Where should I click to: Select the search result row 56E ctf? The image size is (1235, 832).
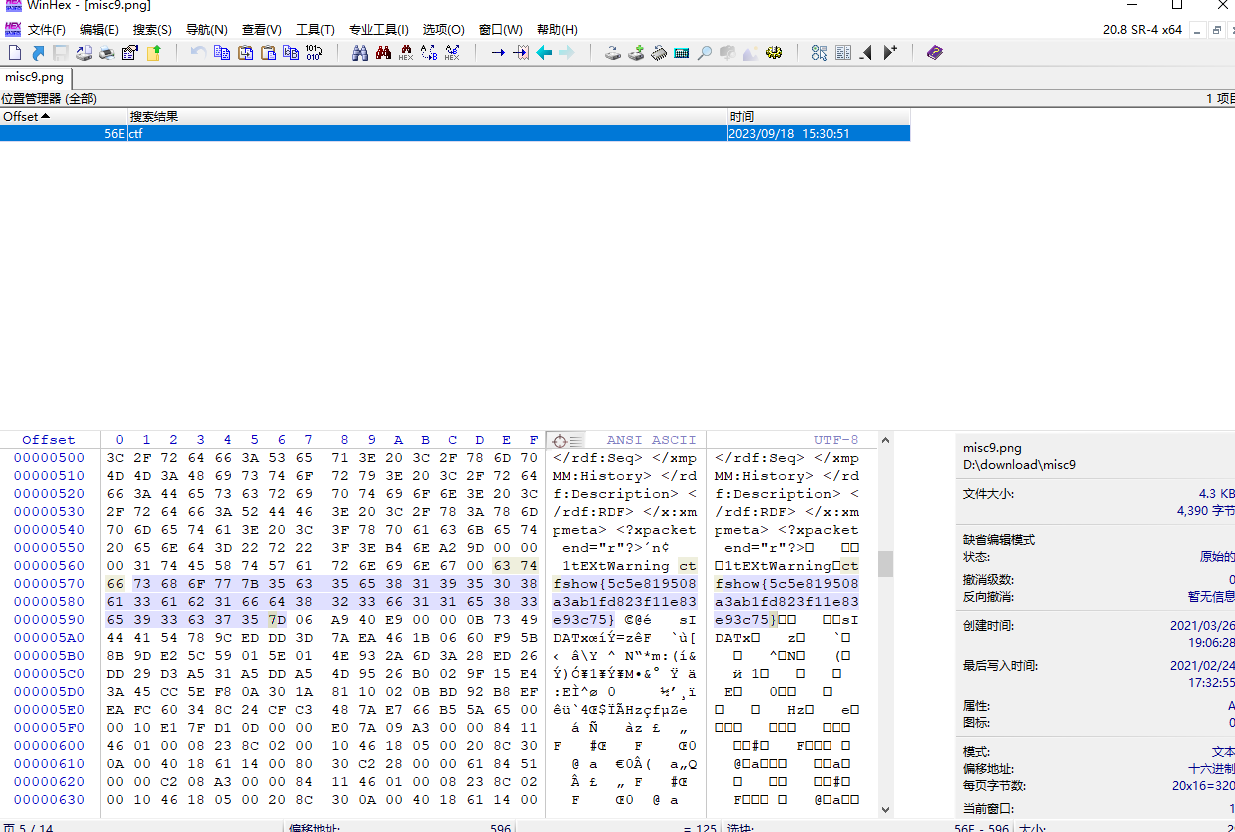coord(455,133)
